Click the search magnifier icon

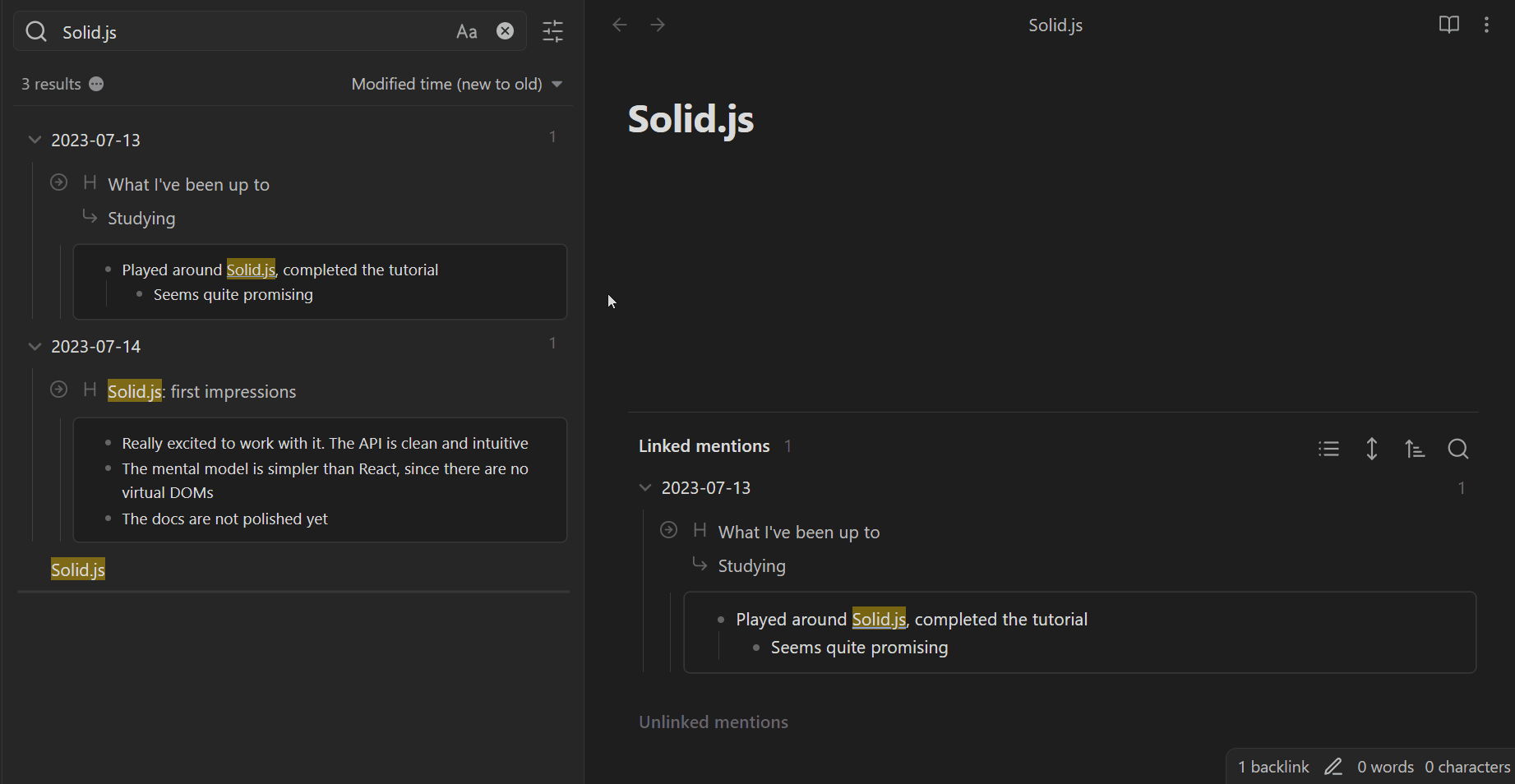point(36,32)
